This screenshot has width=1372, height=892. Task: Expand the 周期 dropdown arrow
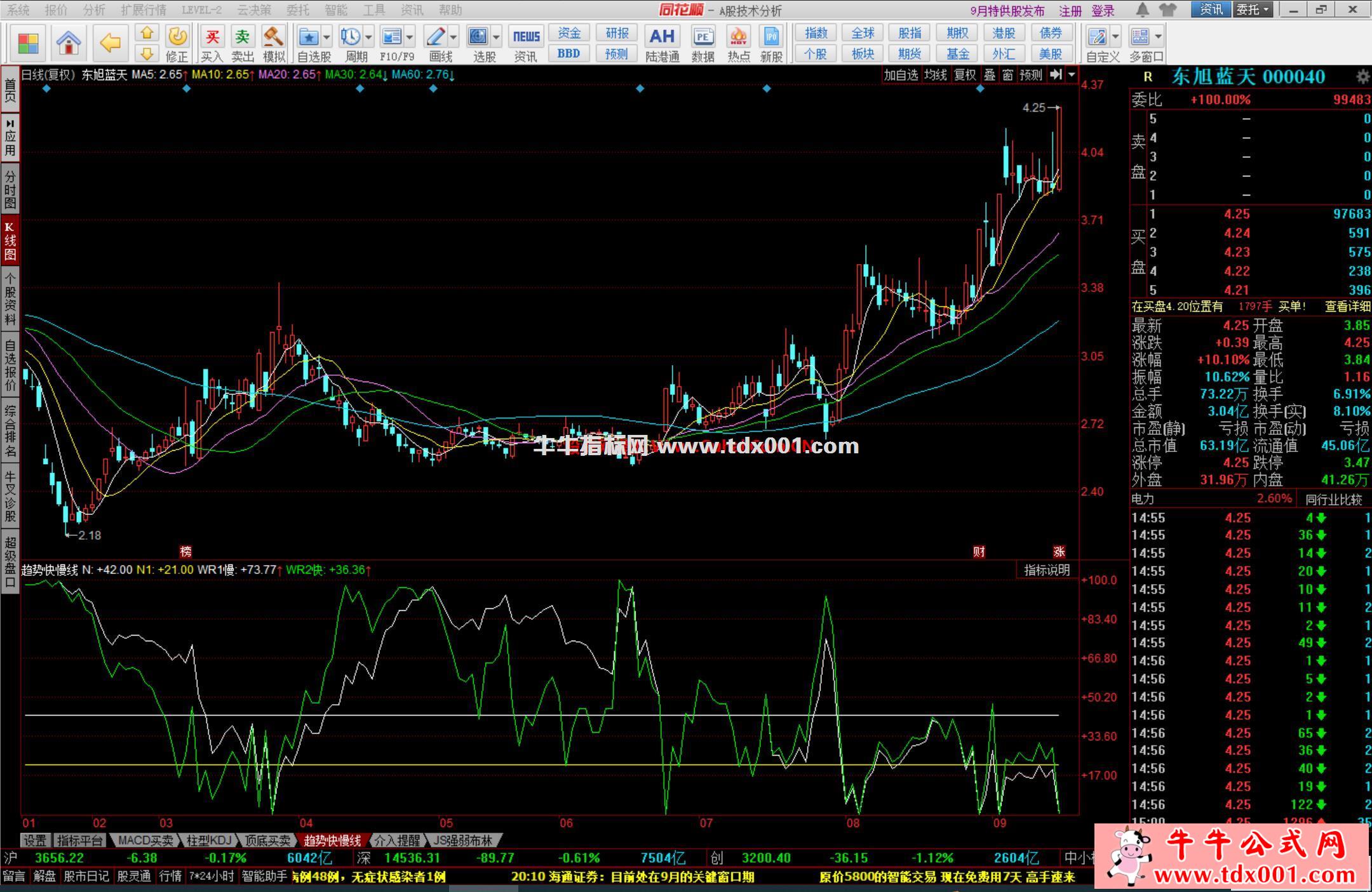click(368, 37)
